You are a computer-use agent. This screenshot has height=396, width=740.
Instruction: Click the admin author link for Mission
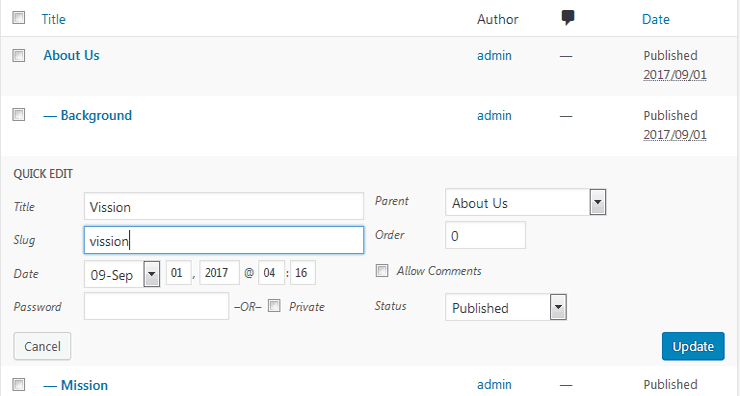pos(494,385)
